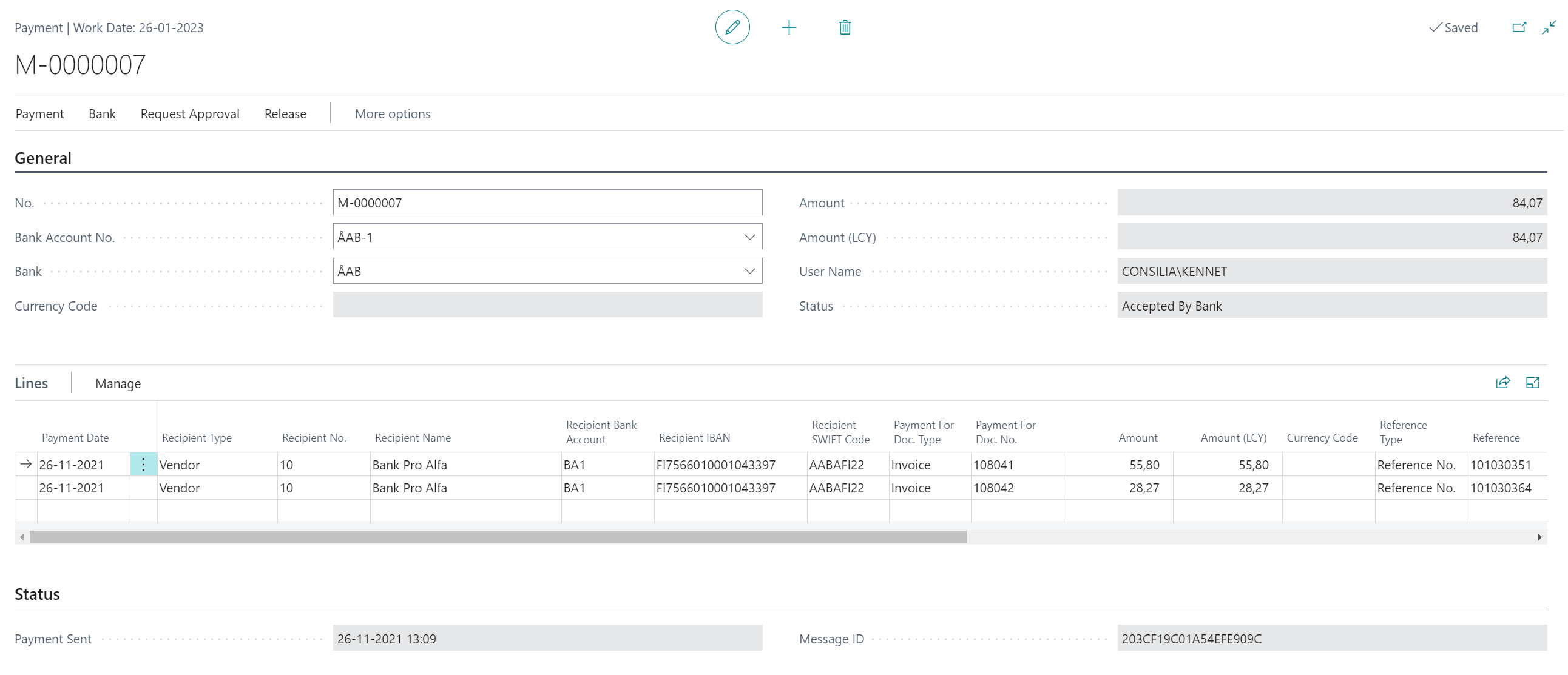Open page in new window icon
Viewport: 1568px width, 675px height.
tap(1519, 27)
